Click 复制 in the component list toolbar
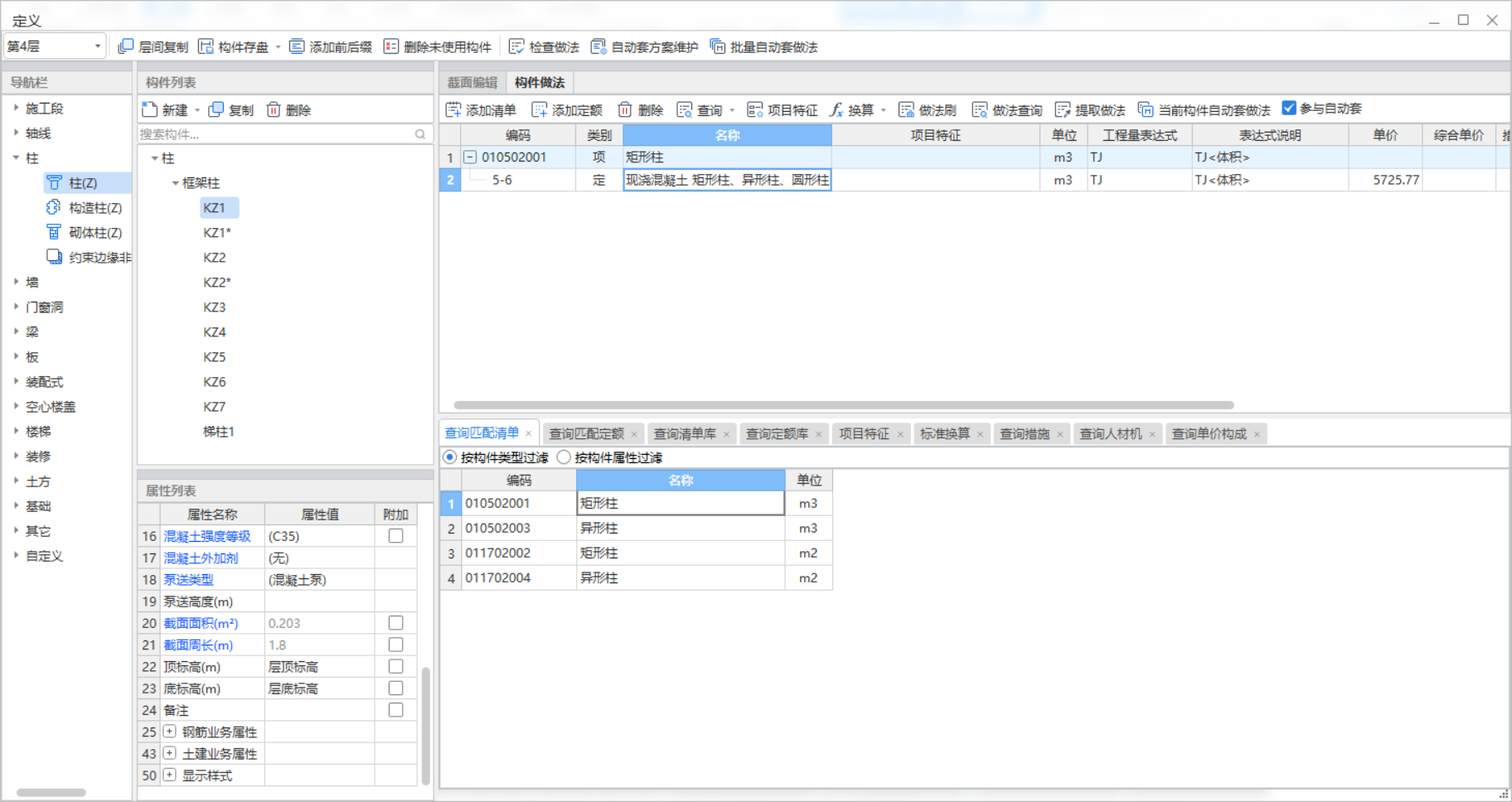Screen dimensions: 1512x802 231,109
